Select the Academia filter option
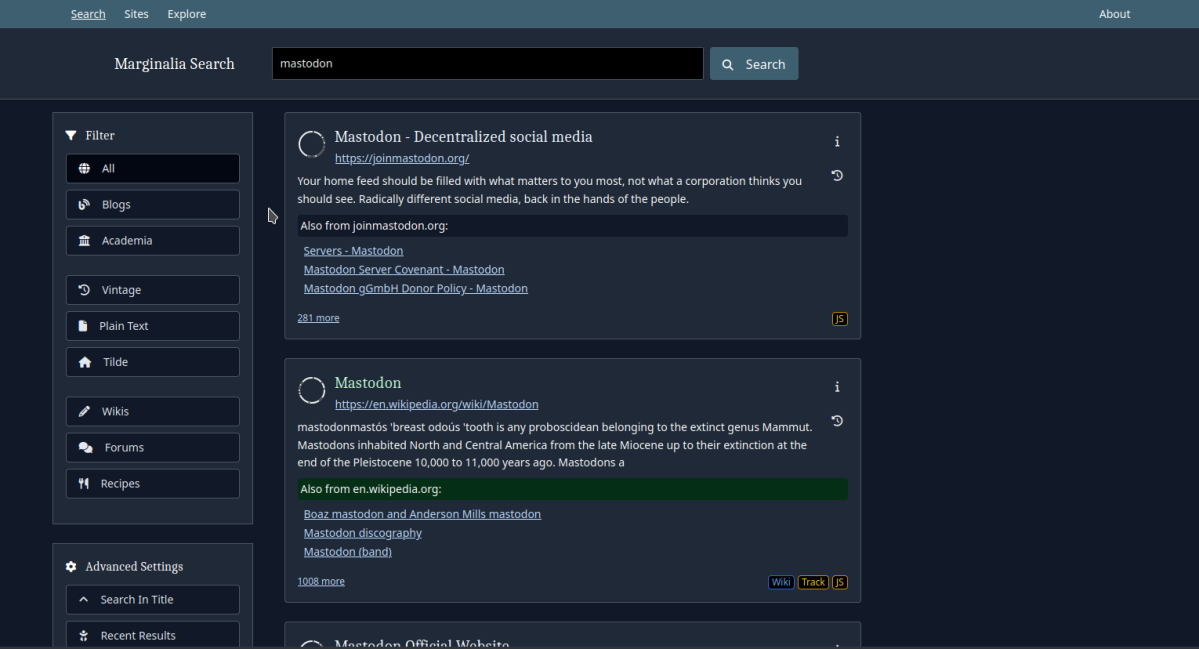The image size is (1199, 649). tap(153, 240)
